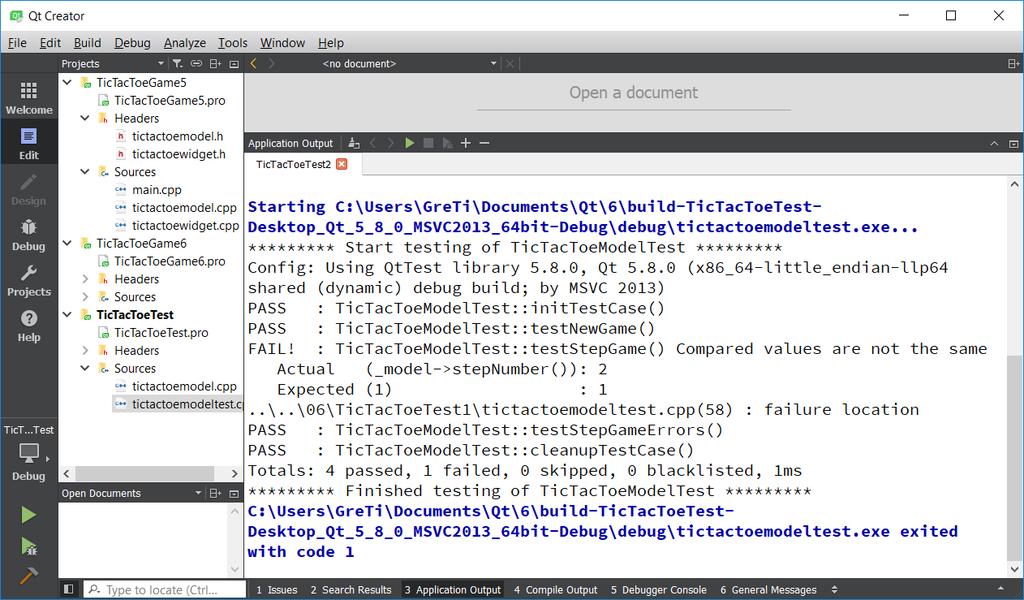The image size is (1024, 600).
Task: Select tictactoemodeltest.cpp in the project tree
Action: (x=187, y=404)
